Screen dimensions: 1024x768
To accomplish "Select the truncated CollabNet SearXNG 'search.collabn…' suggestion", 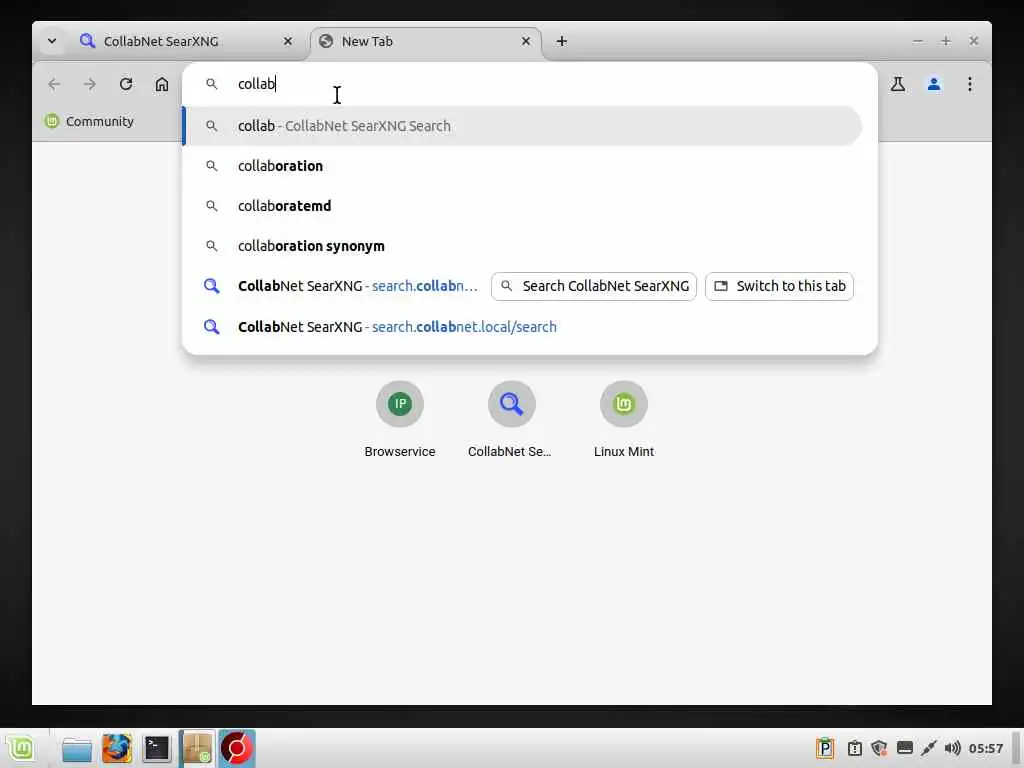I will click(x=340, y=286).
